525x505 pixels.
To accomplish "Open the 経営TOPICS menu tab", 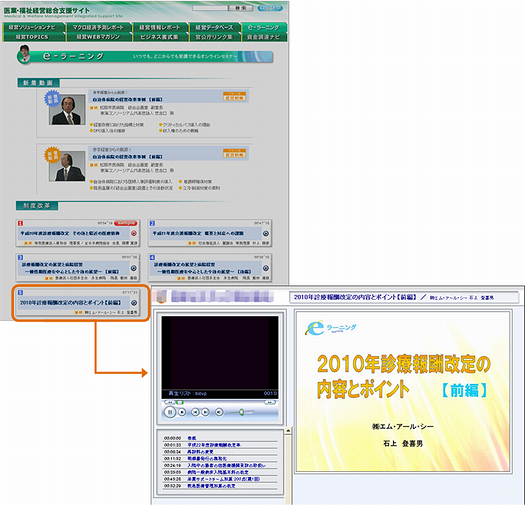I will [33, 37].
